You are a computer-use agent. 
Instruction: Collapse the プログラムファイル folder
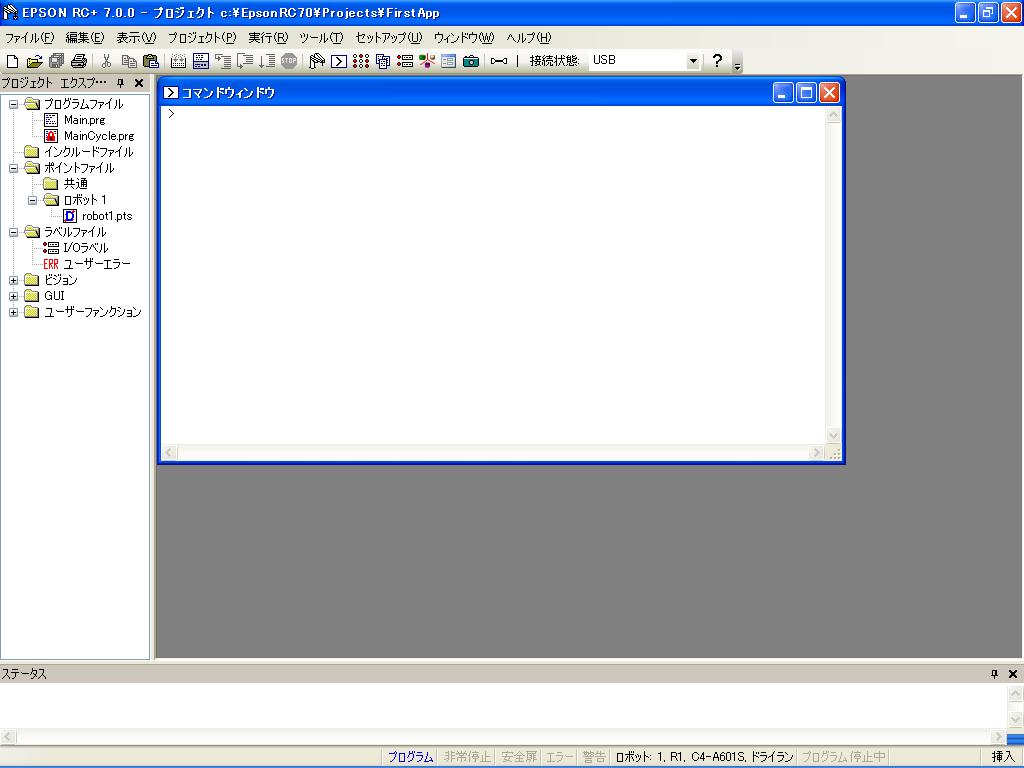click(x=13, y=104)
